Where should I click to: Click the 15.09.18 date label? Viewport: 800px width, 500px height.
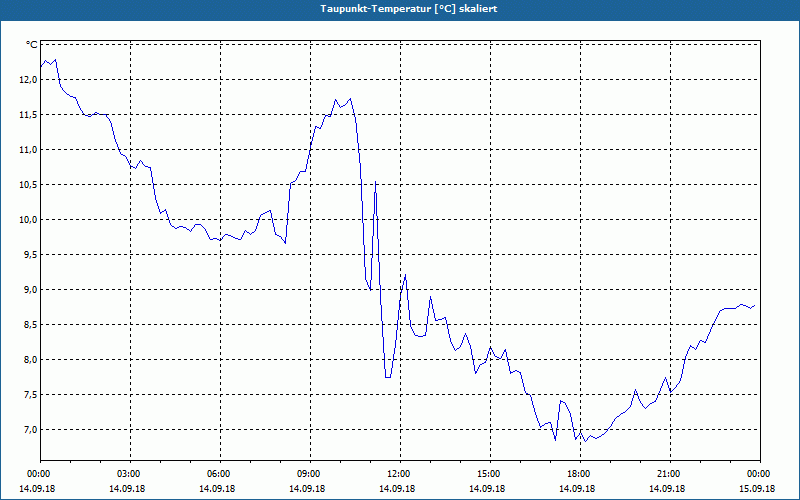(757, 489)
